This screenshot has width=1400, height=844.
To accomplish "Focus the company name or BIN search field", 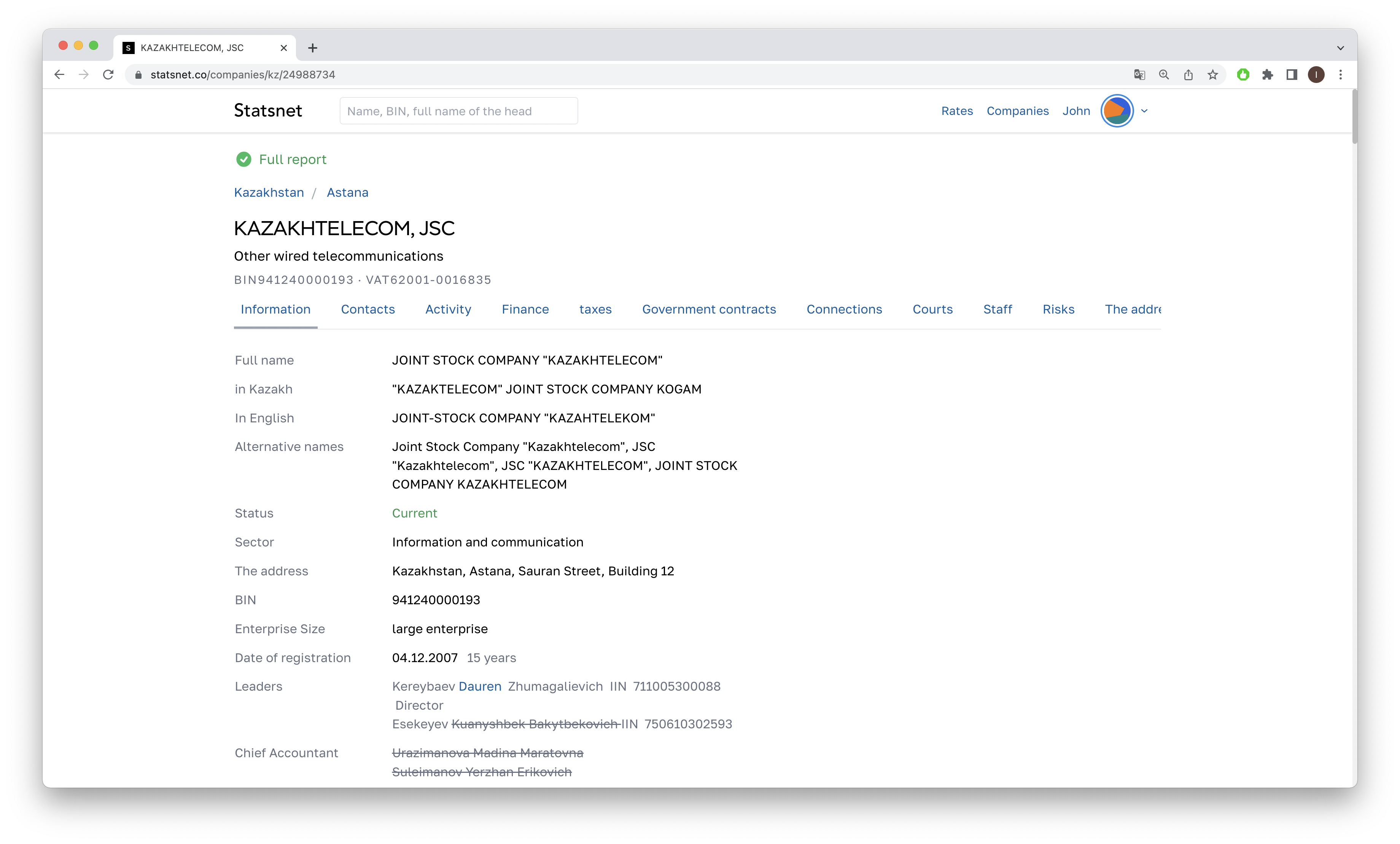I will (x=458, y=111).
